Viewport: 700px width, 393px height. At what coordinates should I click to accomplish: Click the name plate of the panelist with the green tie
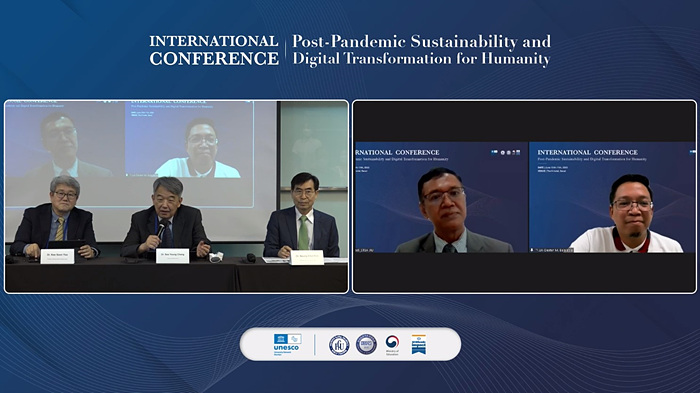click(x=307, y=258)
